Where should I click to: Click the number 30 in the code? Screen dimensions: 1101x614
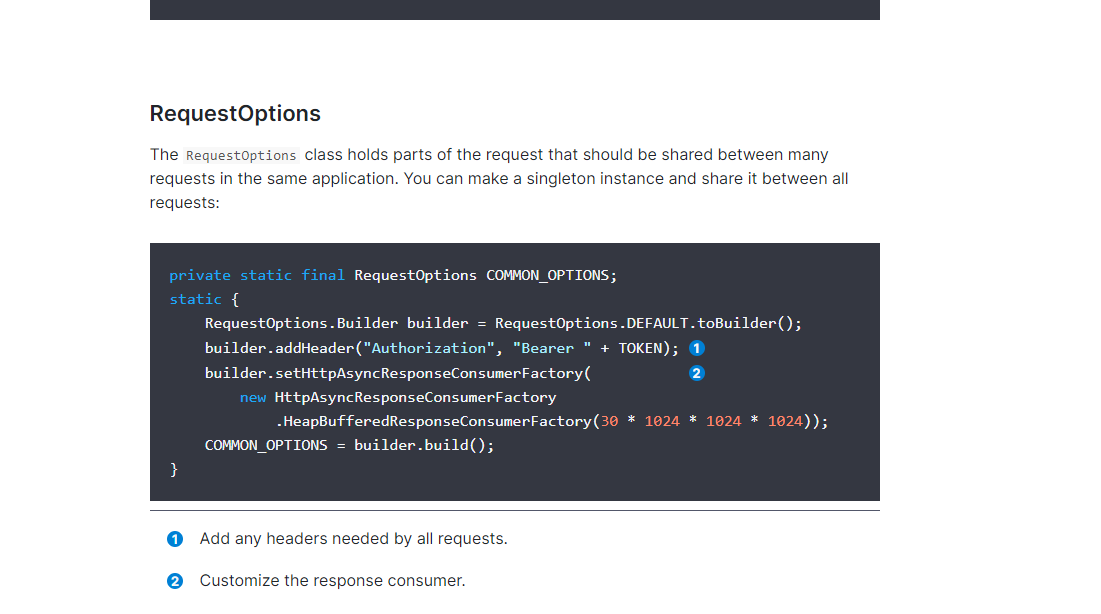click(x=609, y=421)
